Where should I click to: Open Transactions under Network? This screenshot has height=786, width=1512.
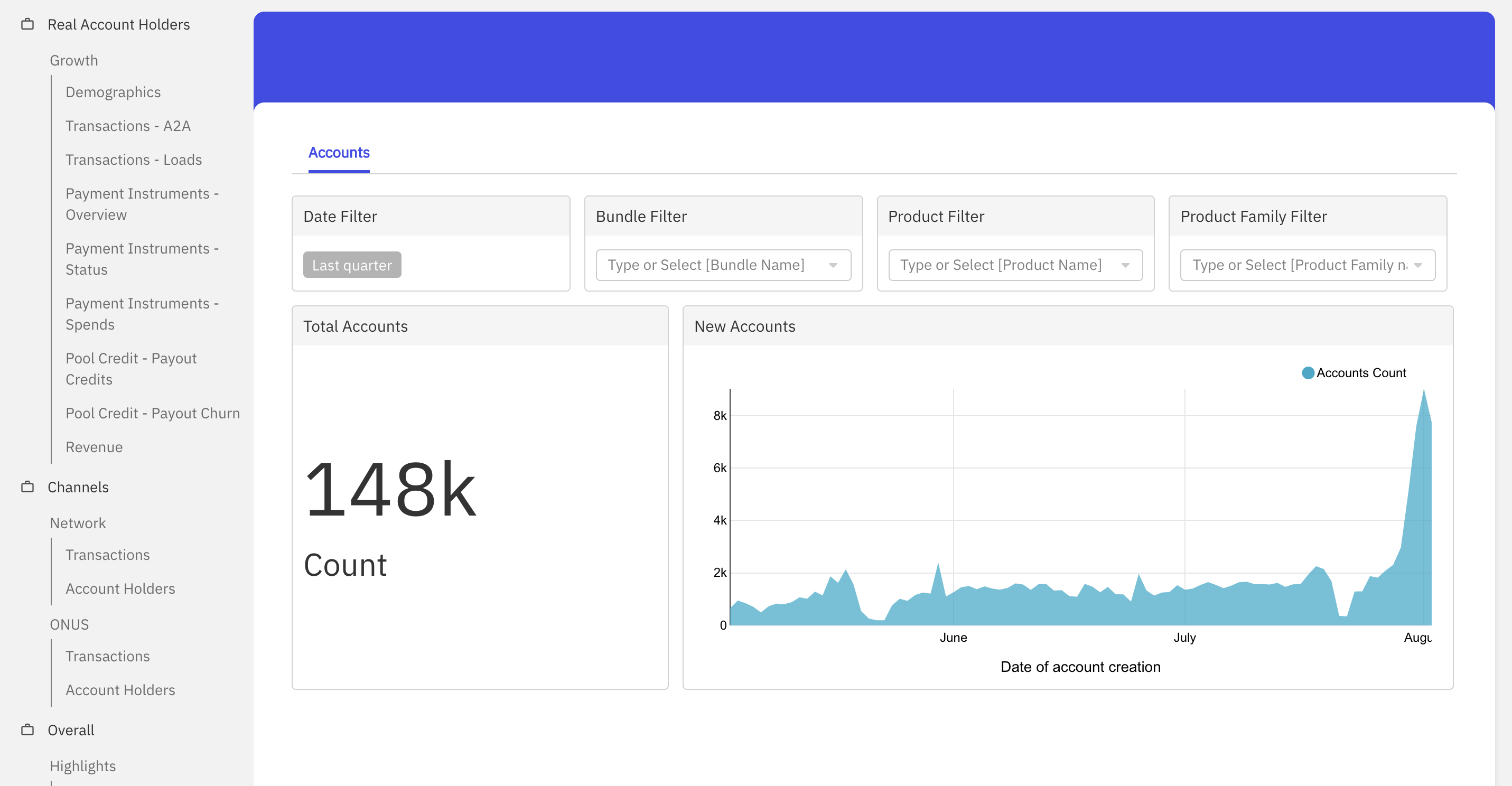coord(108,555)
